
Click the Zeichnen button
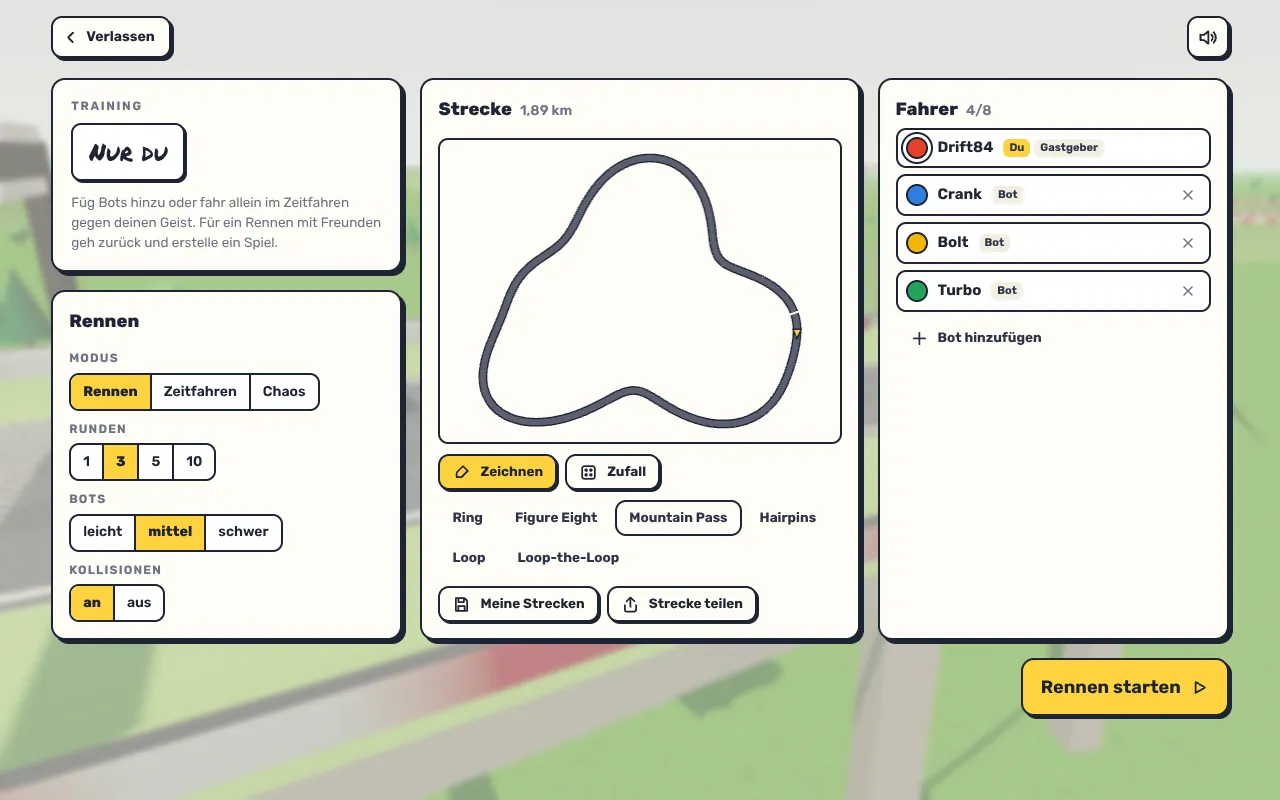coord(497,472)
